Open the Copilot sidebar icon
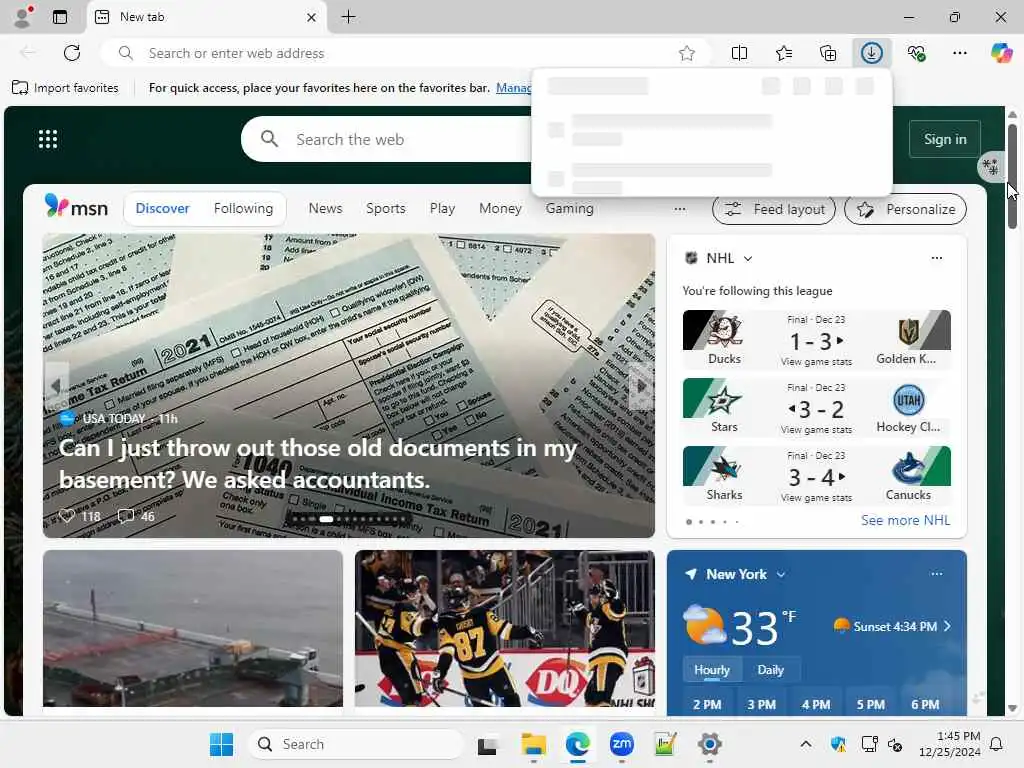Viewport: 1024px width, 768px height. coord(1001,53)
